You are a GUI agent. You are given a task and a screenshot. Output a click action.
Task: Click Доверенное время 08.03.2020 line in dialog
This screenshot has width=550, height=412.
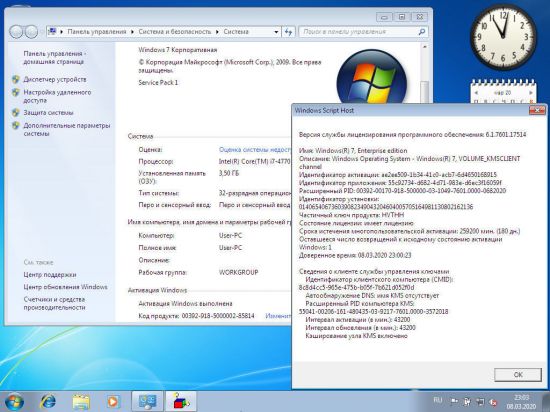(355, 255)
